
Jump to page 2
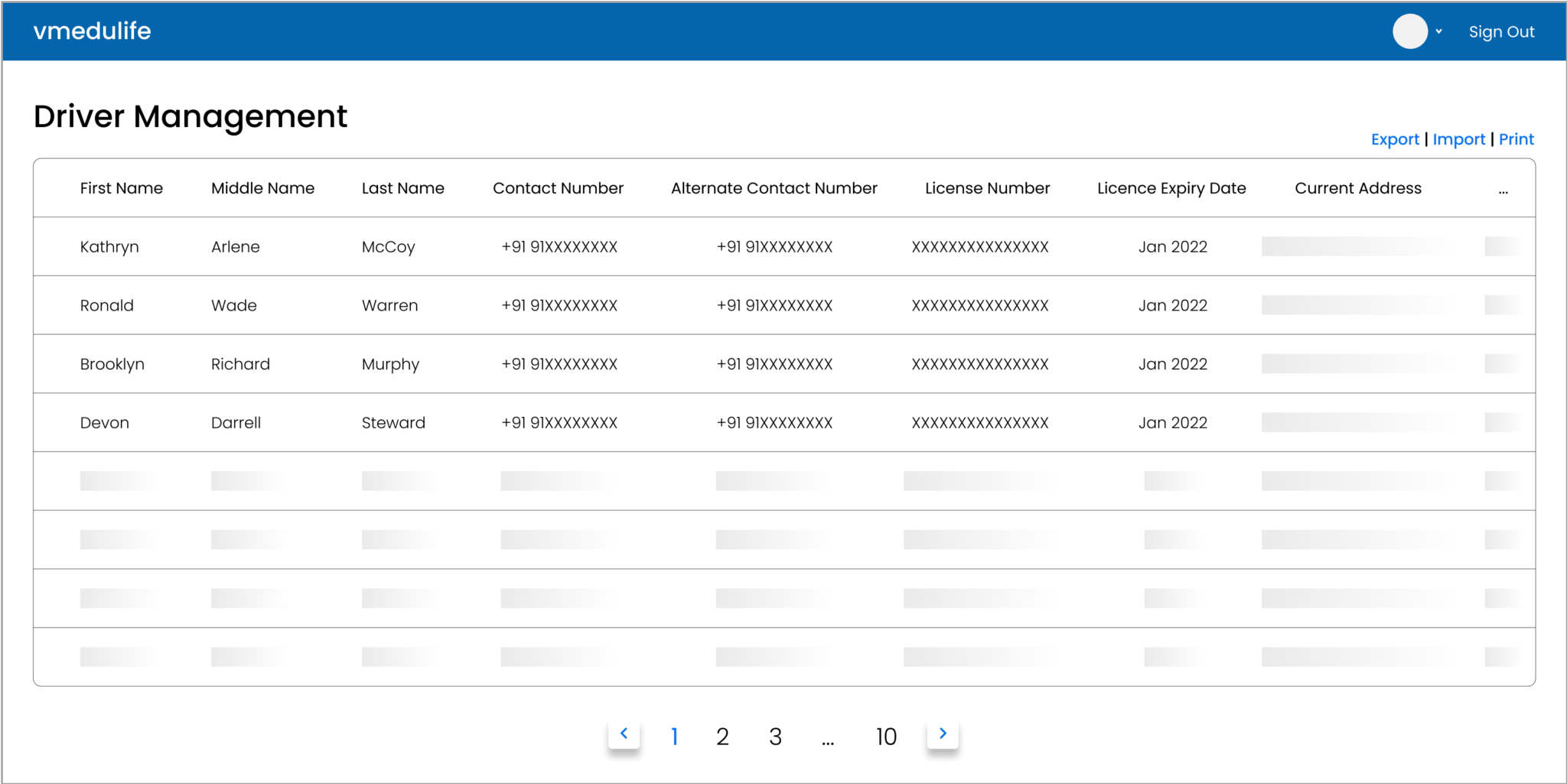pos(722,737)
